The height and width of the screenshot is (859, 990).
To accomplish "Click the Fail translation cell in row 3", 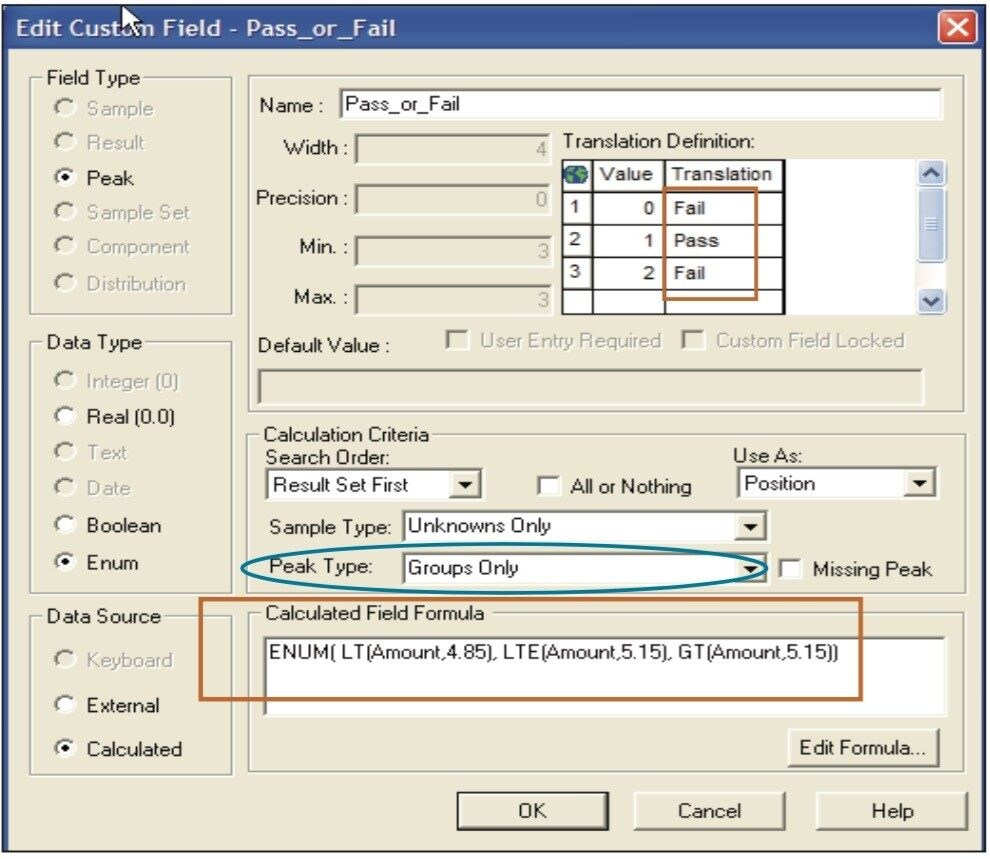I will 724,273.
